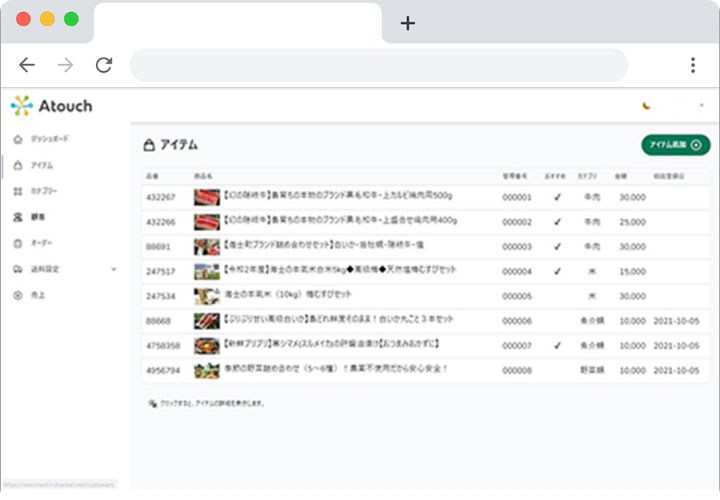Click the browser reload icon
720x500 pixels.
104,65
